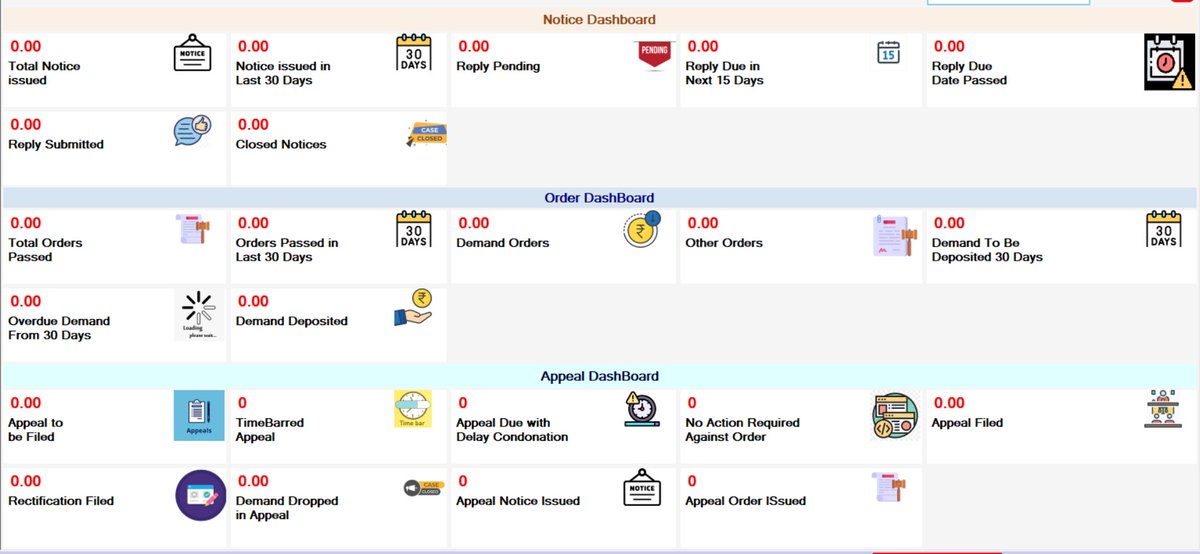Viewport: 1200px width, 554px height.
Task: Click the 0.00 value above Reply Pending
Action: click(473, 46)
